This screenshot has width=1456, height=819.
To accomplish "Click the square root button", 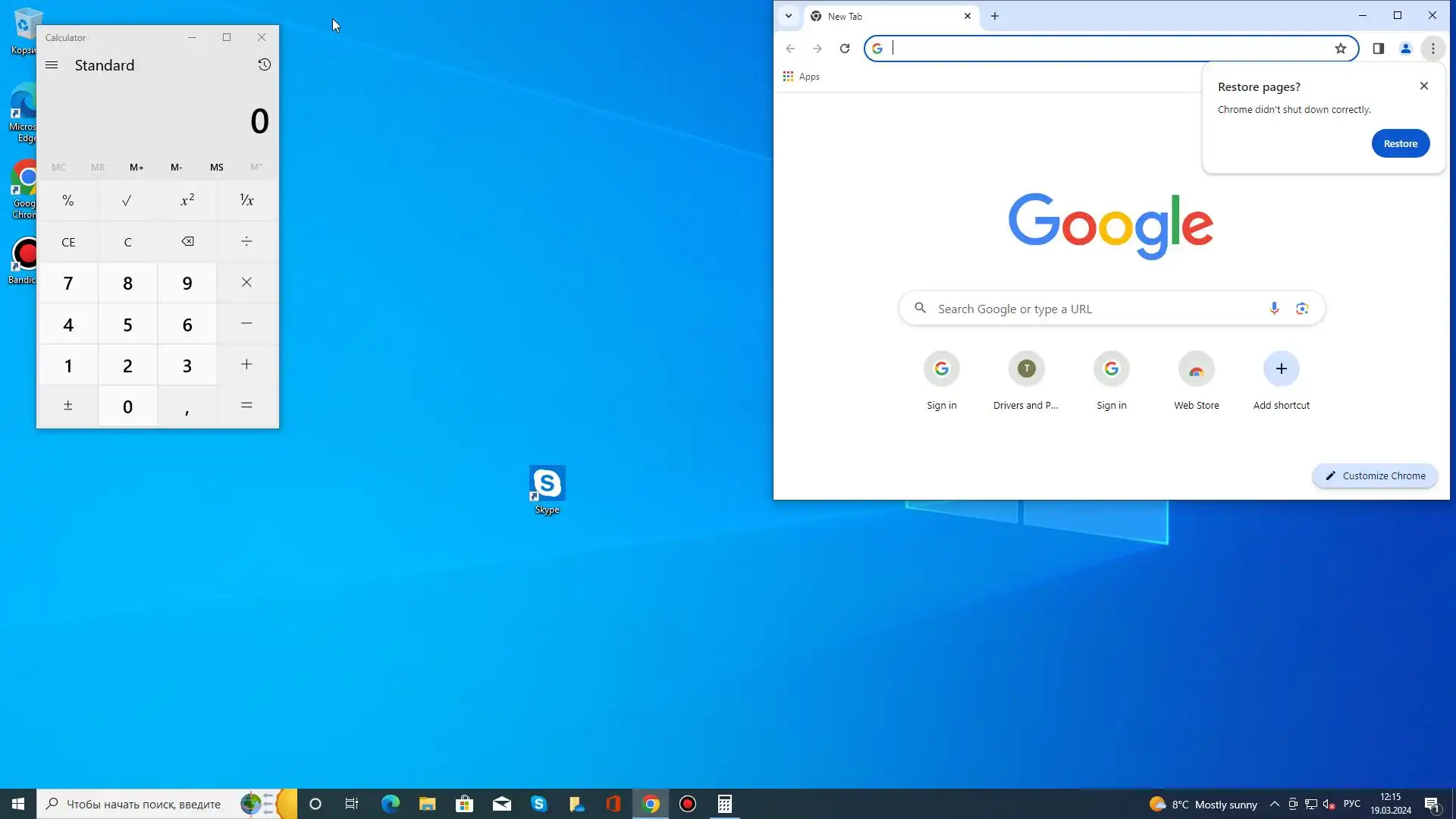I will coord(127,201).
